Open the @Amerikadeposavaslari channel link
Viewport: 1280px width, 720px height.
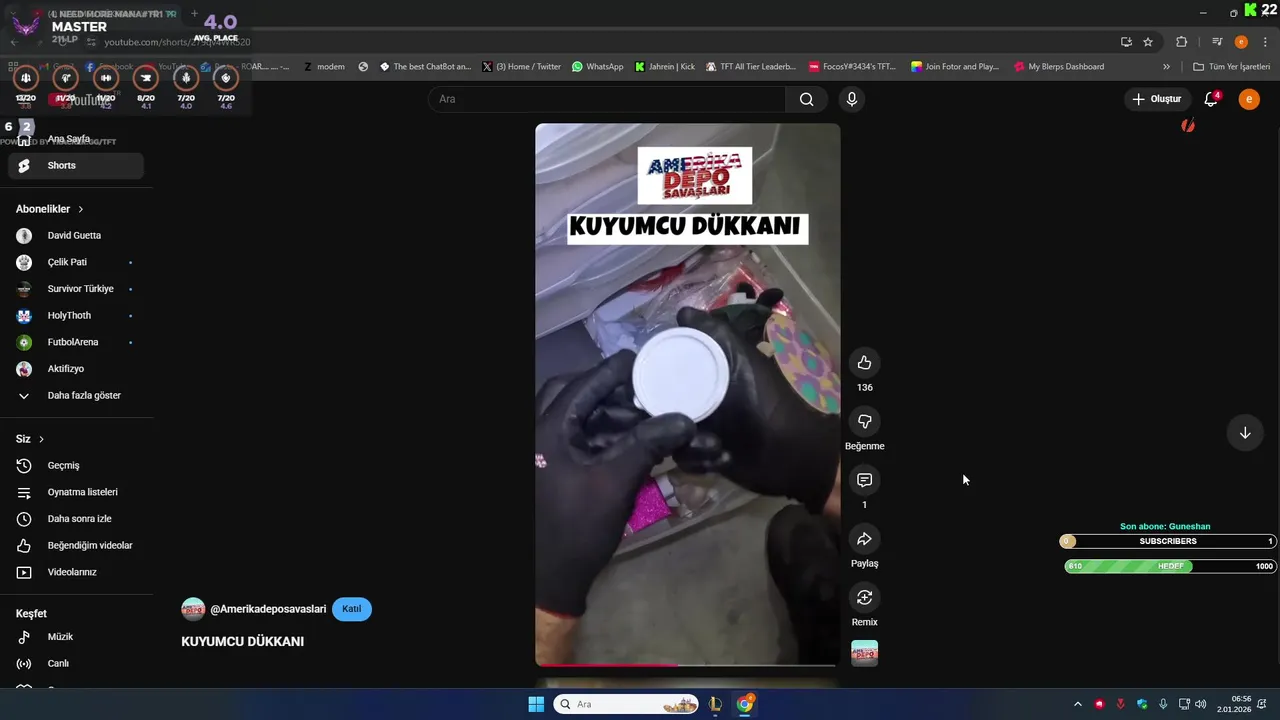pyautogui.click(x=268, y=609)
